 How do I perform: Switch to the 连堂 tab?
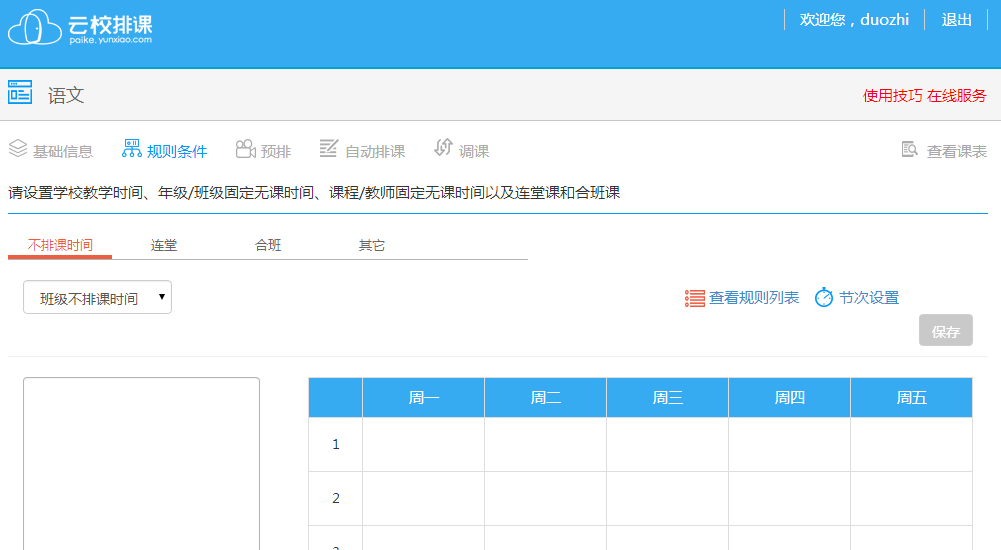[164, 246]
